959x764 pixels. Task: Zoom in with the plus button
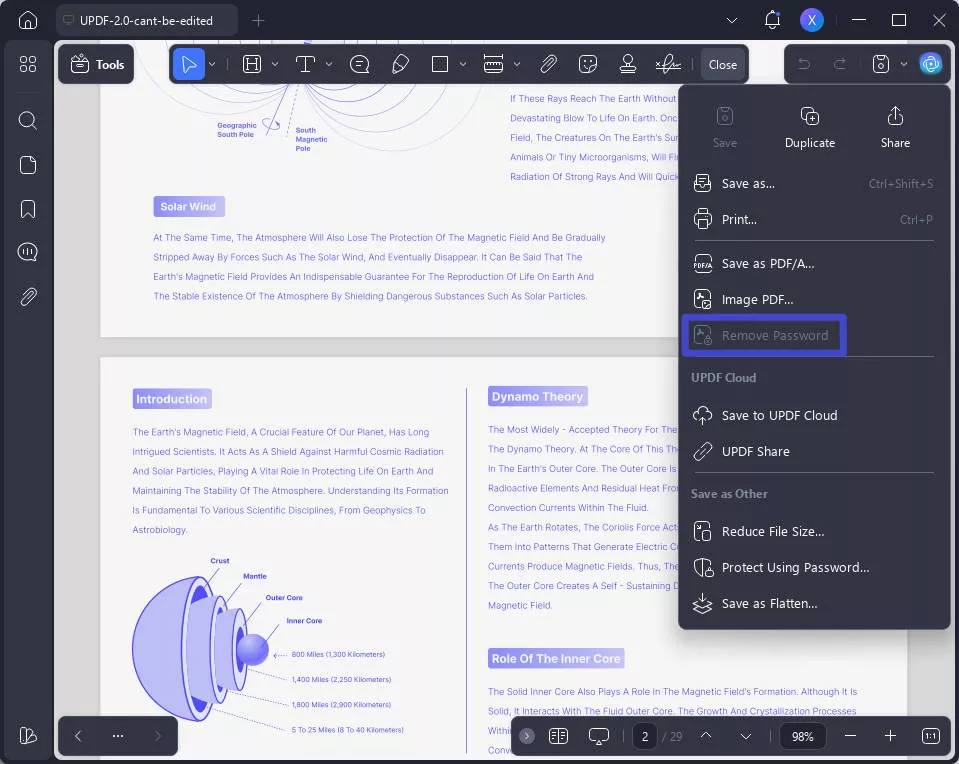(x=890, y=736)
